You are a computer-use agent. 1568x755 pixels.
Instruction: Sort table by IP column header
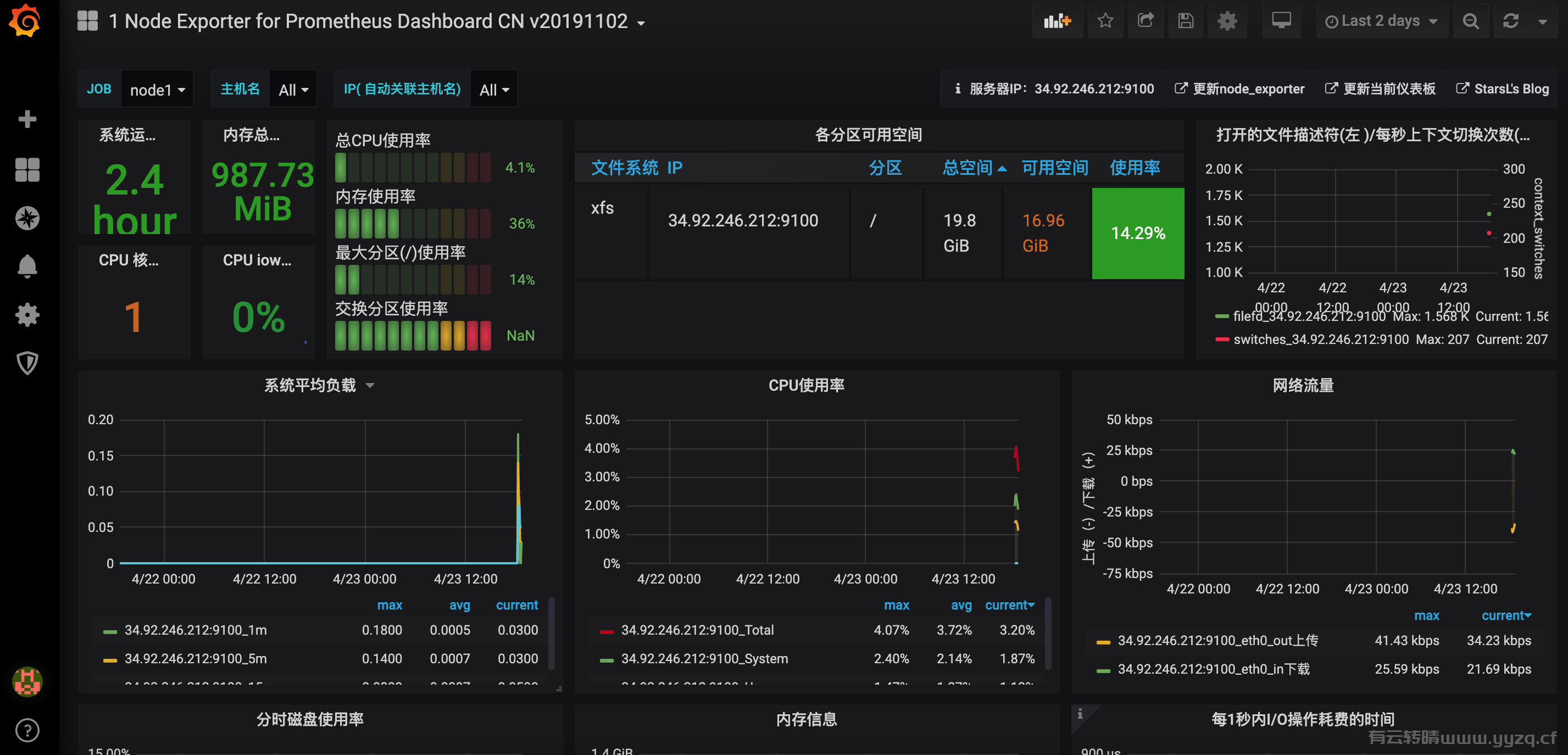point(675,168)
